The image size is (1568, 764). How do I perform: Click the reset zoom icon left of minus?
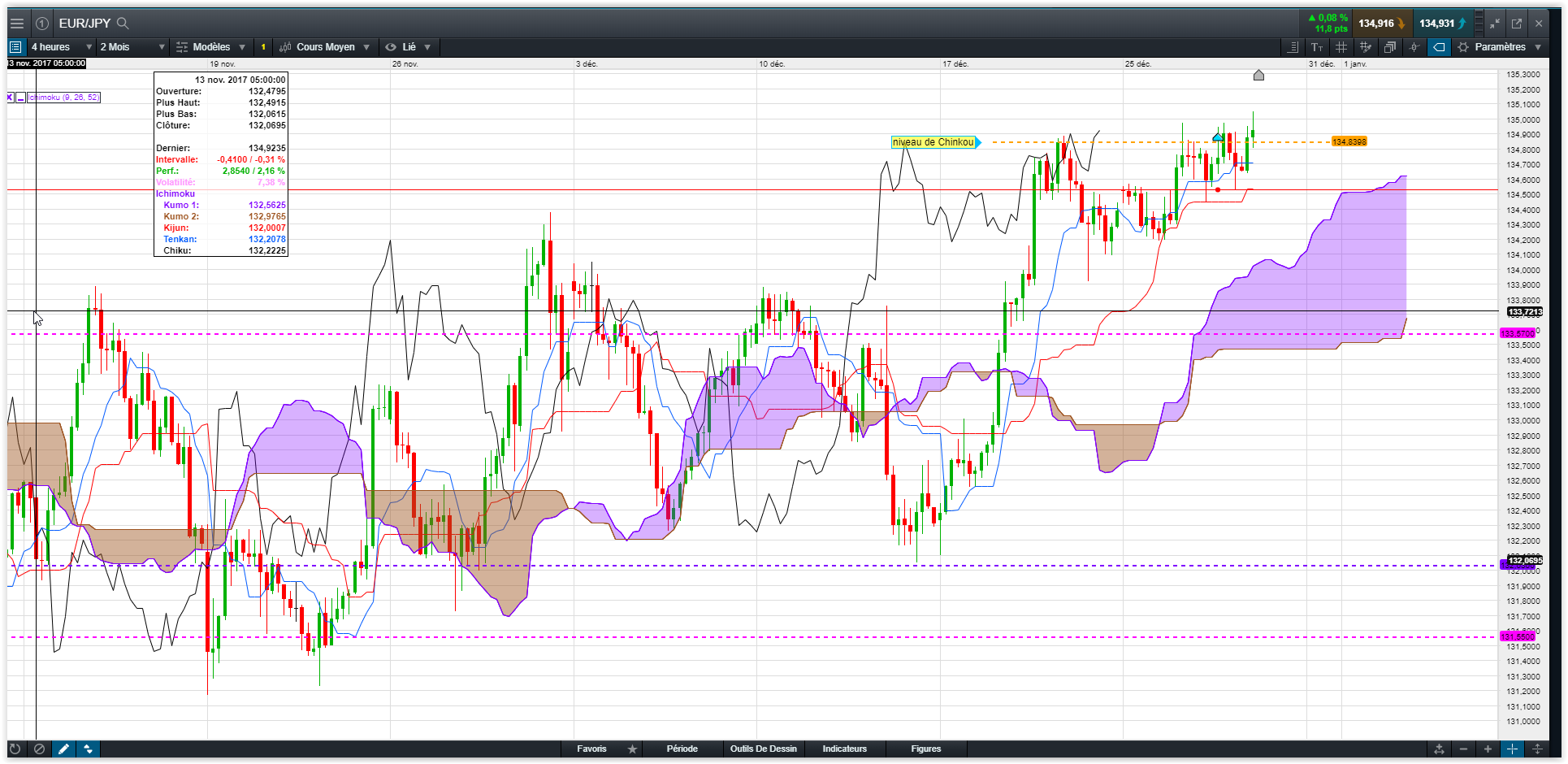1439,749
